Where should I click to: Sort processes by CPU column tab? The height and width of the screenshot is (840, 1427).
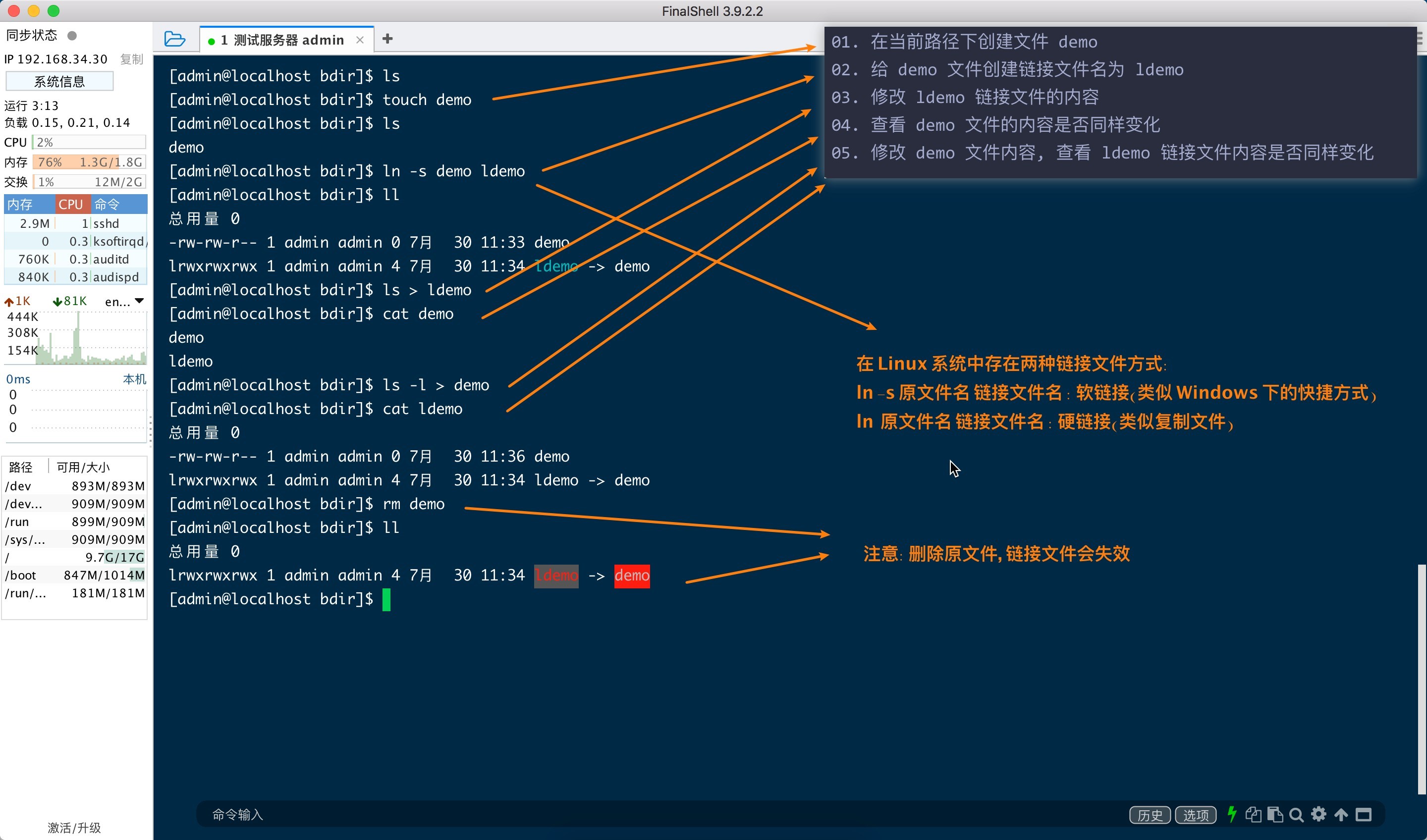click(72, 204)
